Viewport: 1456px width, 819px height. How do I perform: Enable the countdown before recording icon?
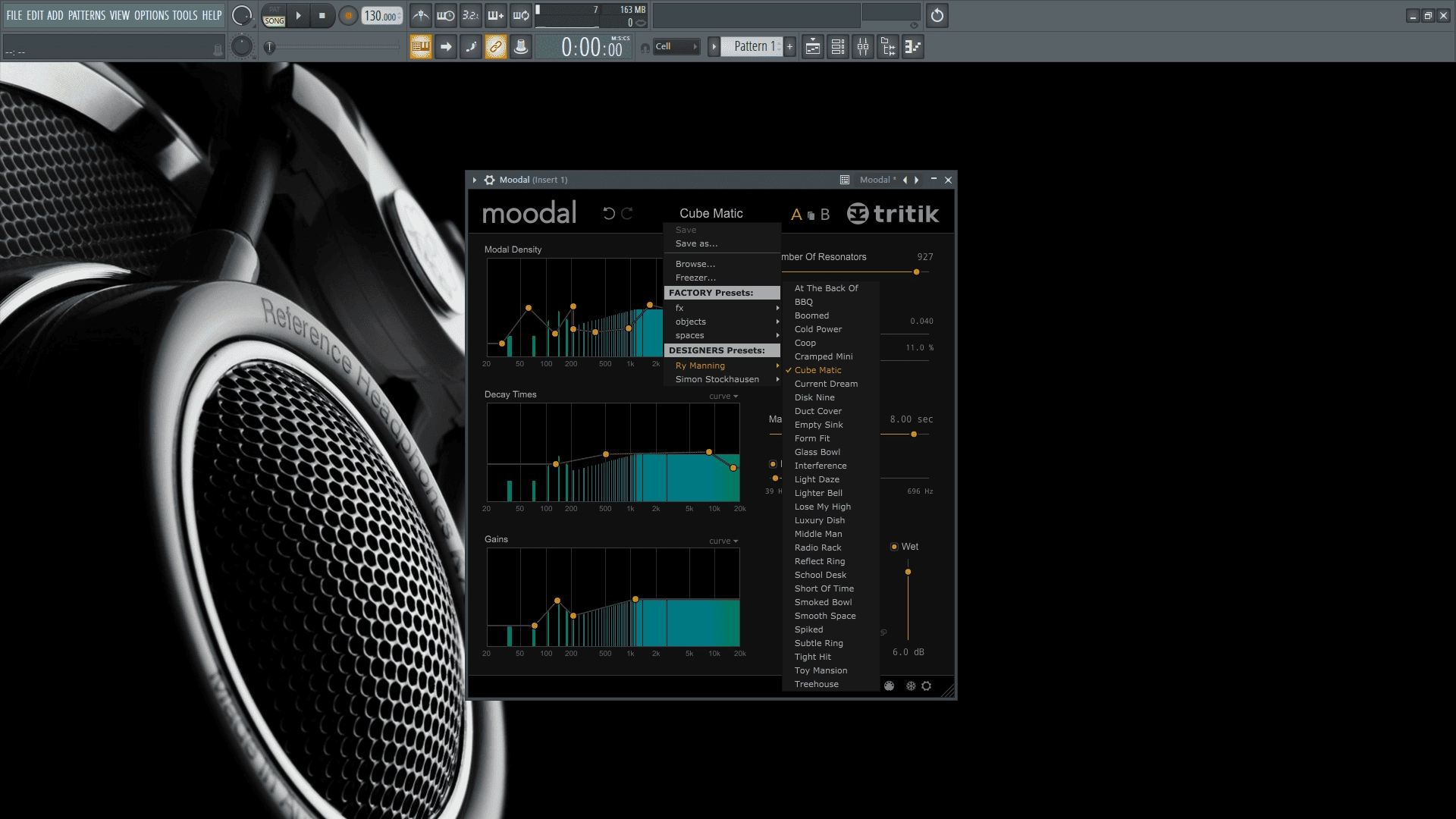[471, 15]
